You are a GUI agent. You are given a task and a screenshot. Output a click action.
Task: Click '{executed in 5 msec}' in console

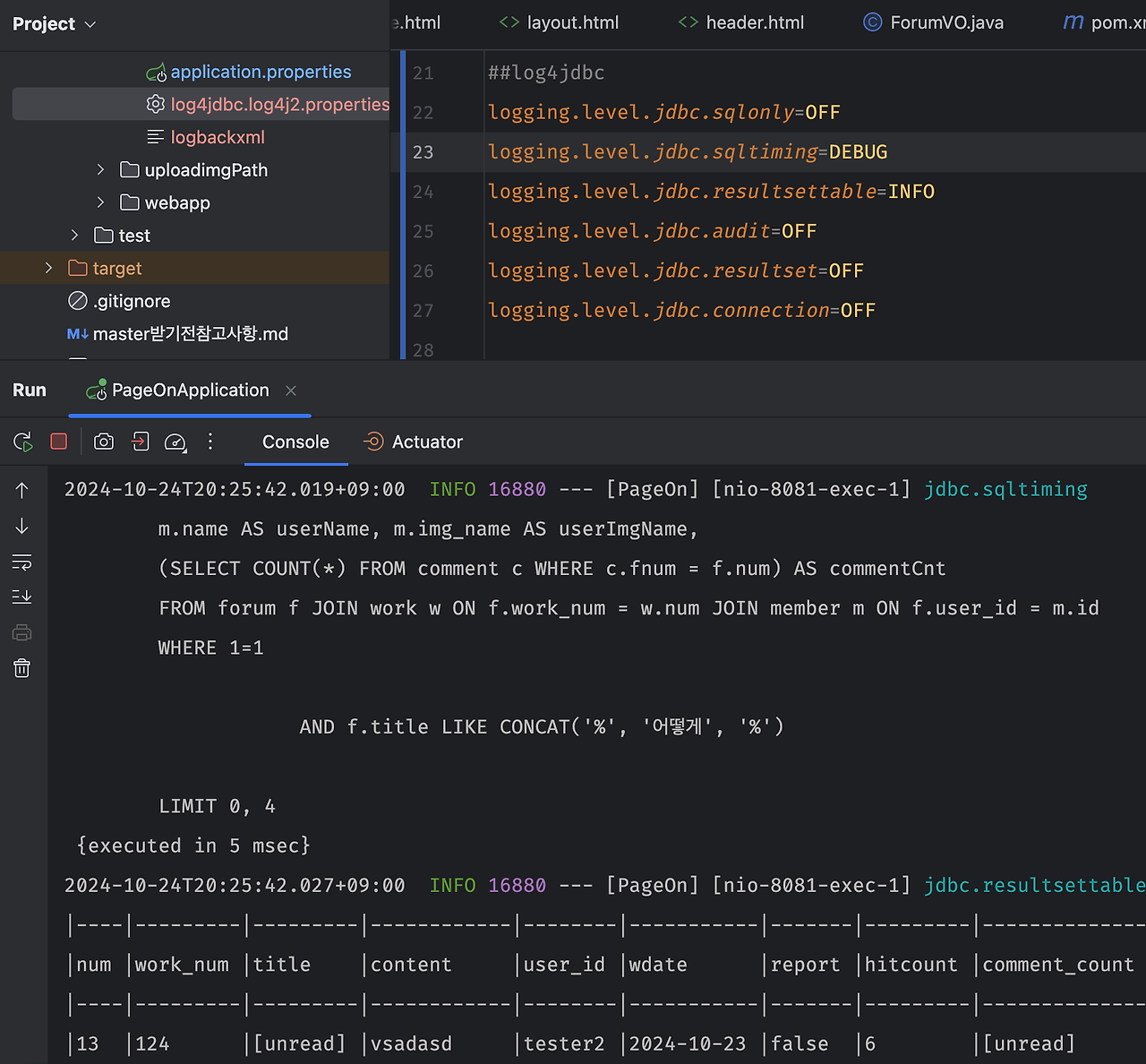[x=193, y=845]
